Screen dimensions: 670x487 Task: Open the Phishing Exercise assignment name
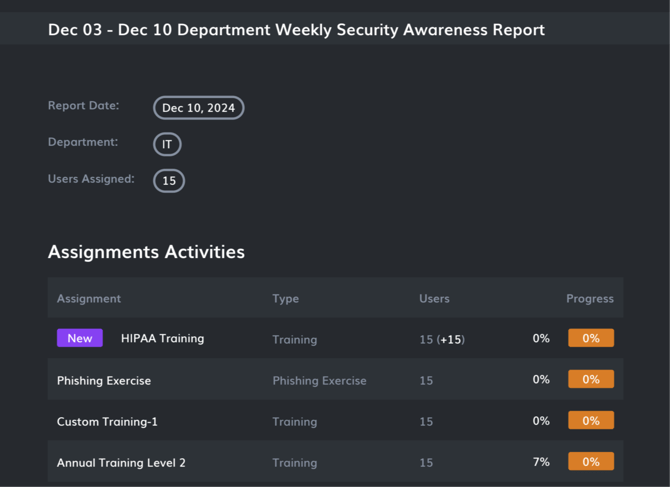(x=104, y=380)
